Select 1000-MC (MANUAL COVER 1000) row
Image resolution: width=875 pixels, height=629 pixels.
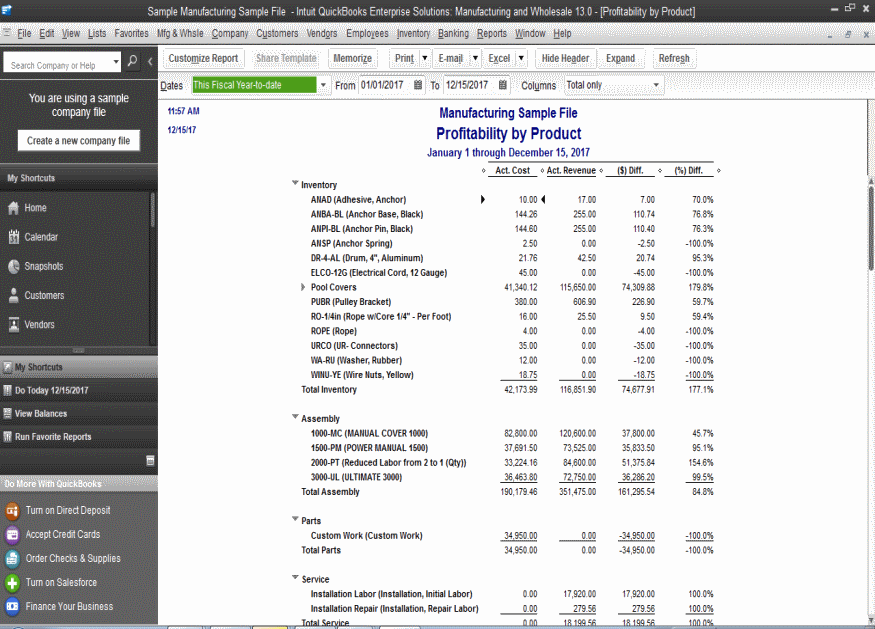512,433
